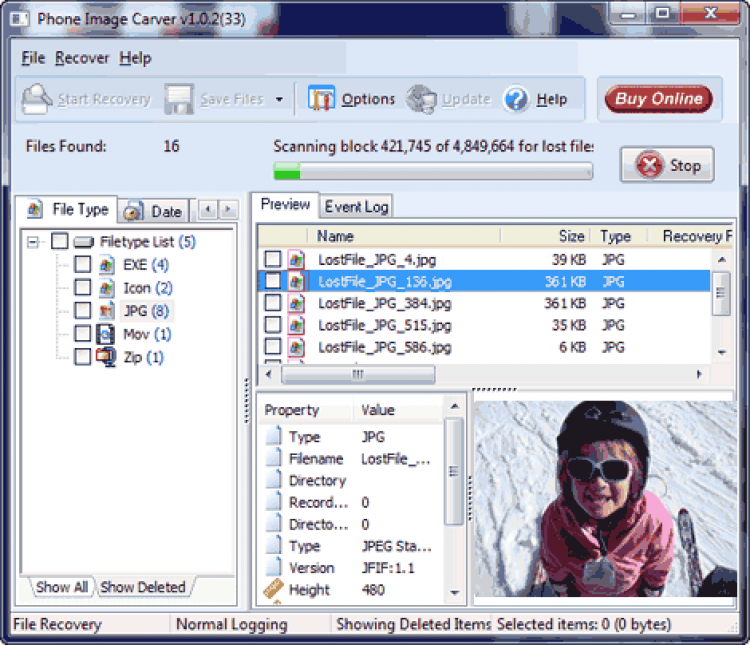Click the File Type tab icon
750x645 pixels.
click(x=34, y=210)
